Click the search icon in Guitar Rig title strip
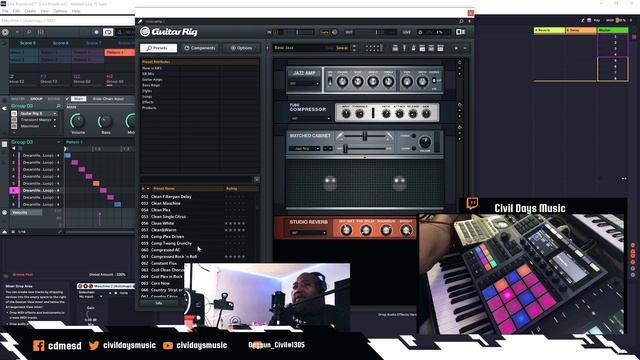The height and width of the screenshot is (360, 640). click(x=461, y=21)
